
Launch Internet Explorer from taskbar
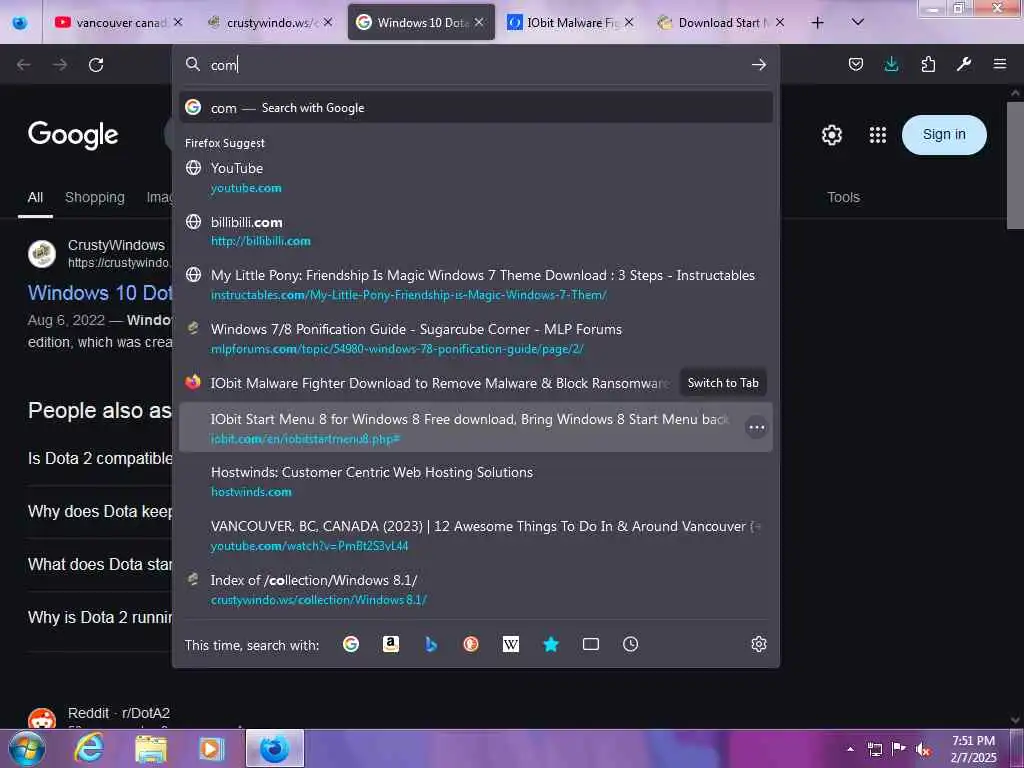89,748
